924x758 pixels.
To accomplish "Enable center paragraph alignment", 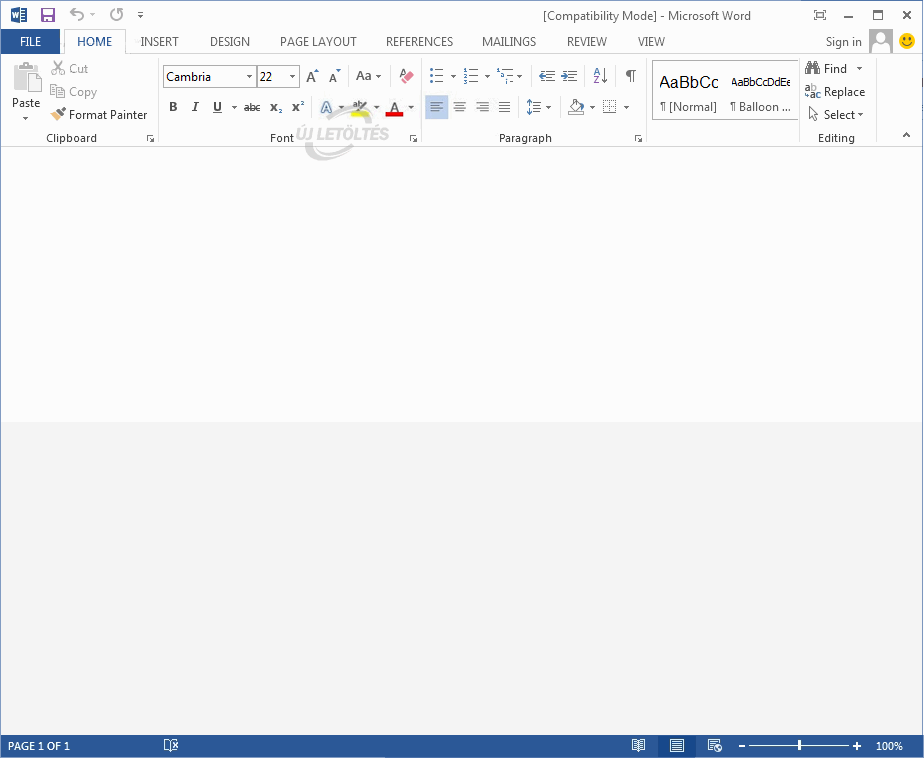I will 459,107.
